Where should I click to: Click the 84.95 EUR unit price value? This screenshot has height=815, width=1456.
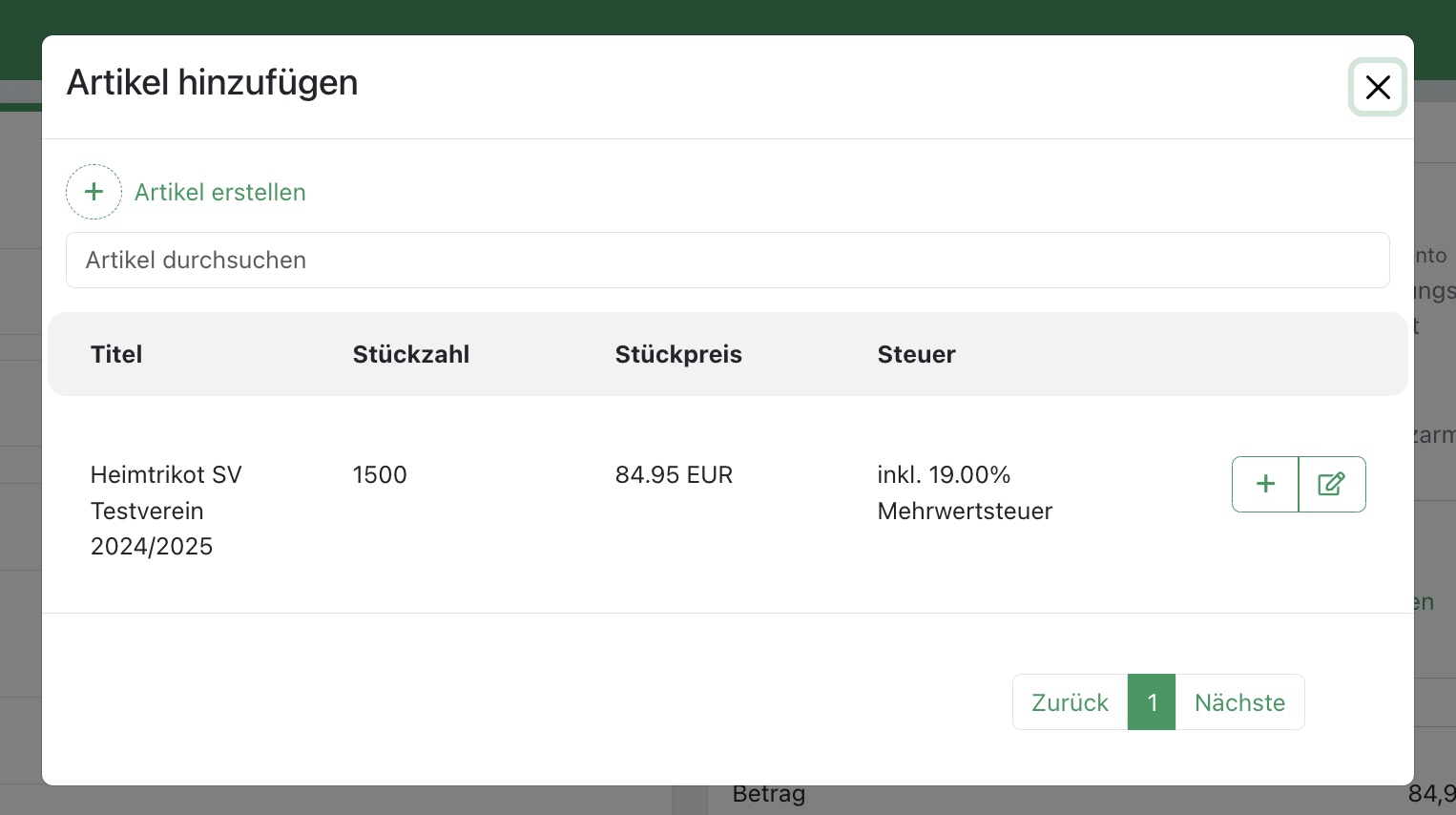coord(674,475)
